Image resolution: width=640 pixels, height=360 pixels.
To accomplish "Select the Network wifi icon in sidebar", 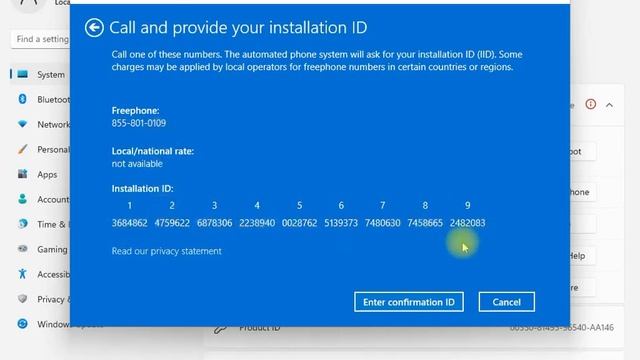I will [22, 124].
